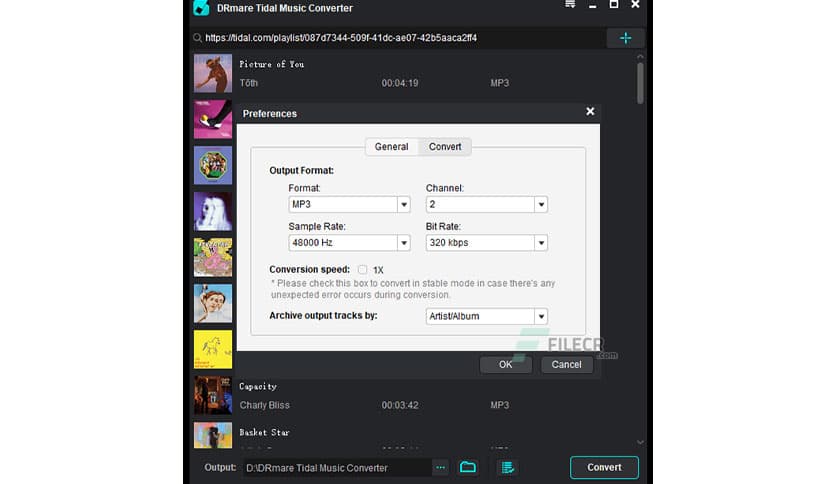Screen dimensions: 836x484
Task: Select the circular collage album thumbnail
Action: coord(213,165)
